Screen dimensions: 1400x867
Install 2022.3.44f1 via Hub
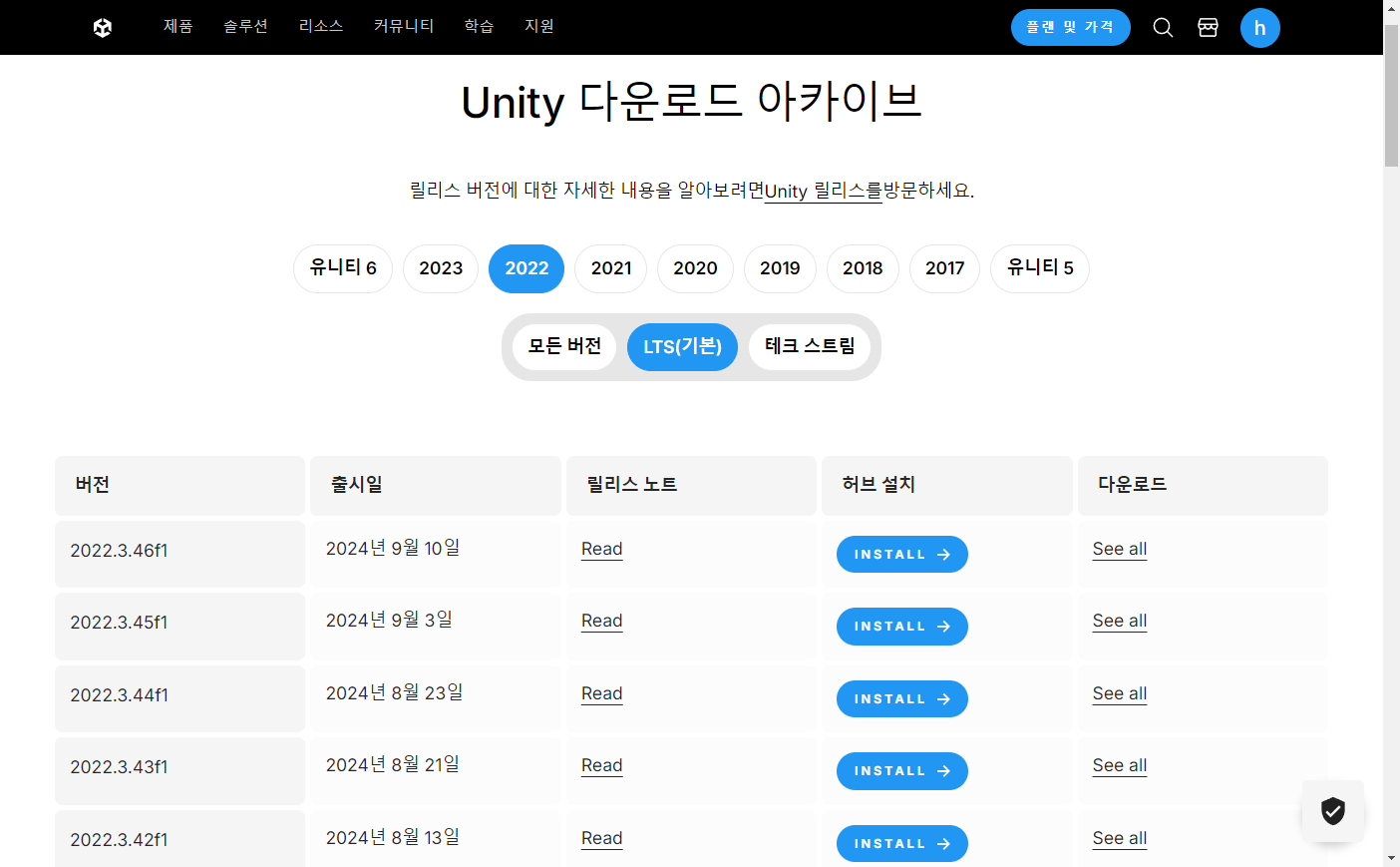(902, 699)
